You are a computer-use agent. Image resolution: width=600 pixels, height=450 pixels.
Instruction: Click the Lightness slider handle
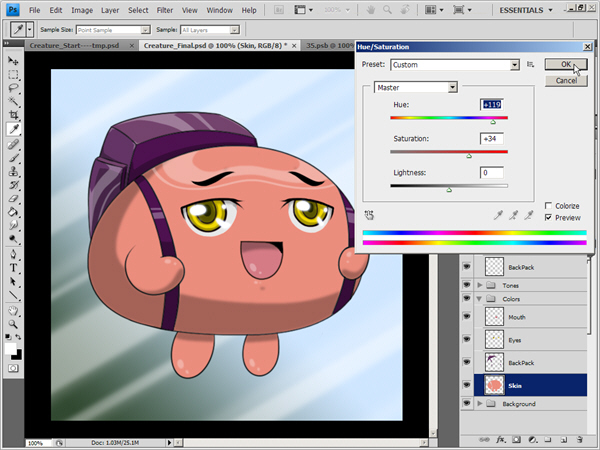coord(449,190)
